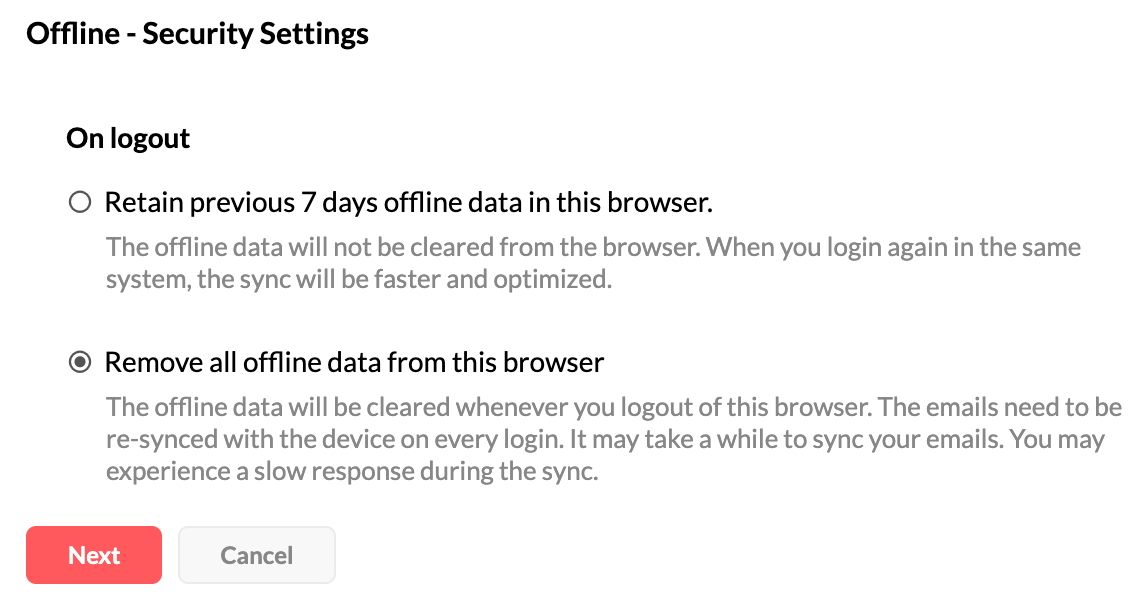The width and height of the screenshot is (1136, 606).
Task: Click the 'experience a slow response during the sync' text
Action: [x=352, y=473]
